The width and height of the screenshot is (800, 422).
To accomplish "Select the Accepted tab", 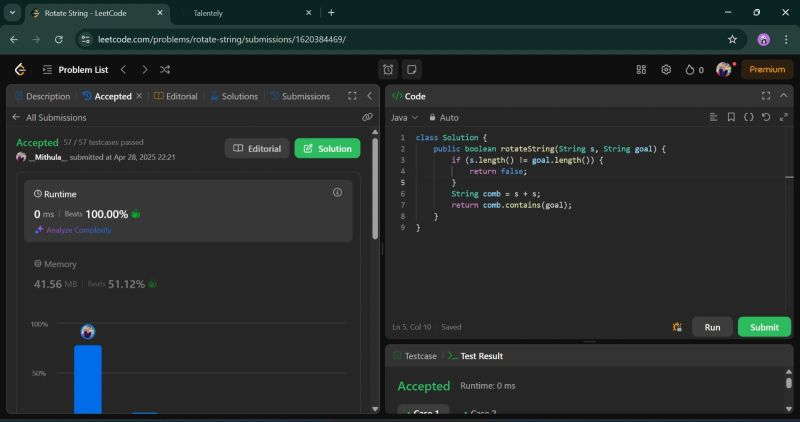I will (107, 96).
